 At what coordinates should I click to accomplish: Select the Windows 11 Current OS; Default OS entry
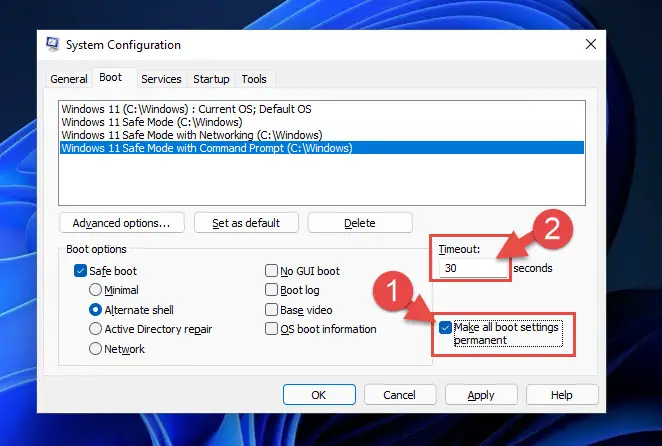pyautogui.click(x=322, y=109)
